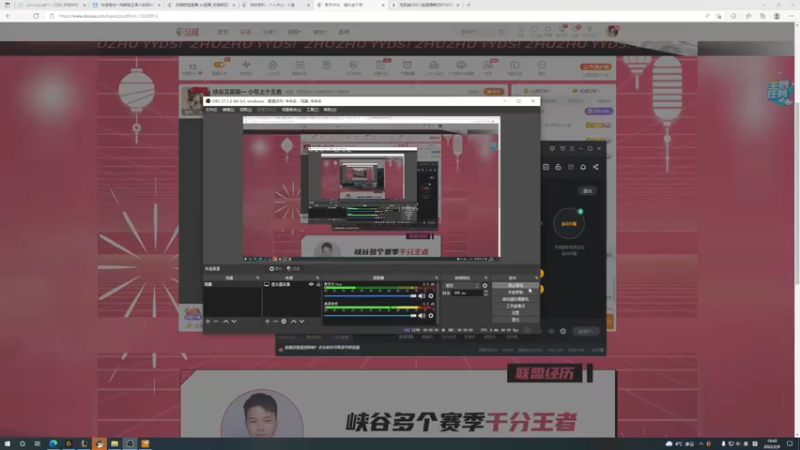Move source up in OBS sources dock
Viewport: 800px width, 450px height.
(293, 321)
